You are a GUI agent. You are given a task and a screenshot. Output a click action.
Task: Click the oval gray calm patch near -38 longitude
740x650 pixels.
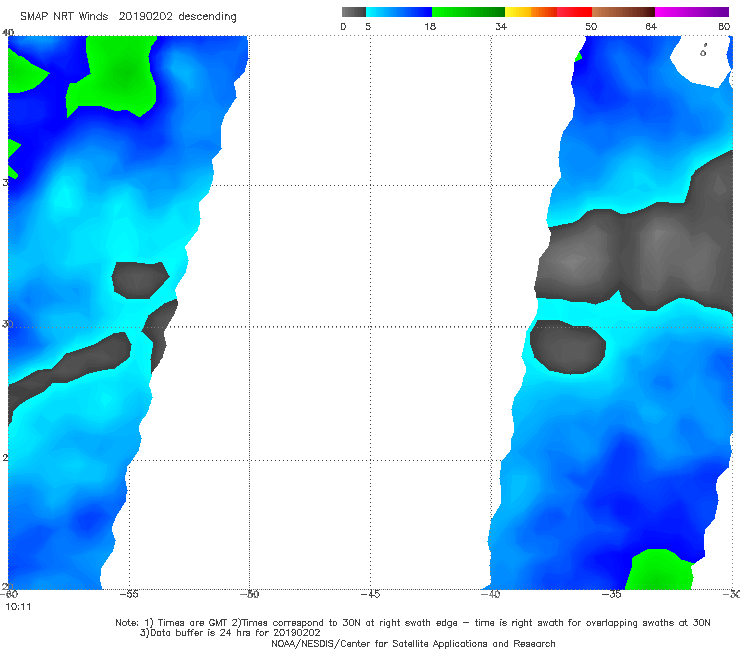coord(568,347)
